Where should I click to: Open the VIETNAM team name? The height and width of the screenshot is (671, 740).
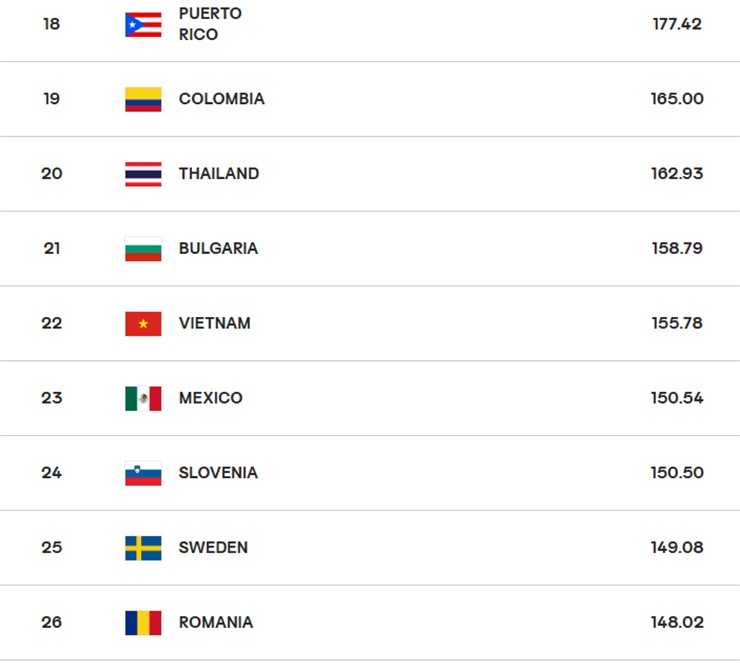[214, 323]
